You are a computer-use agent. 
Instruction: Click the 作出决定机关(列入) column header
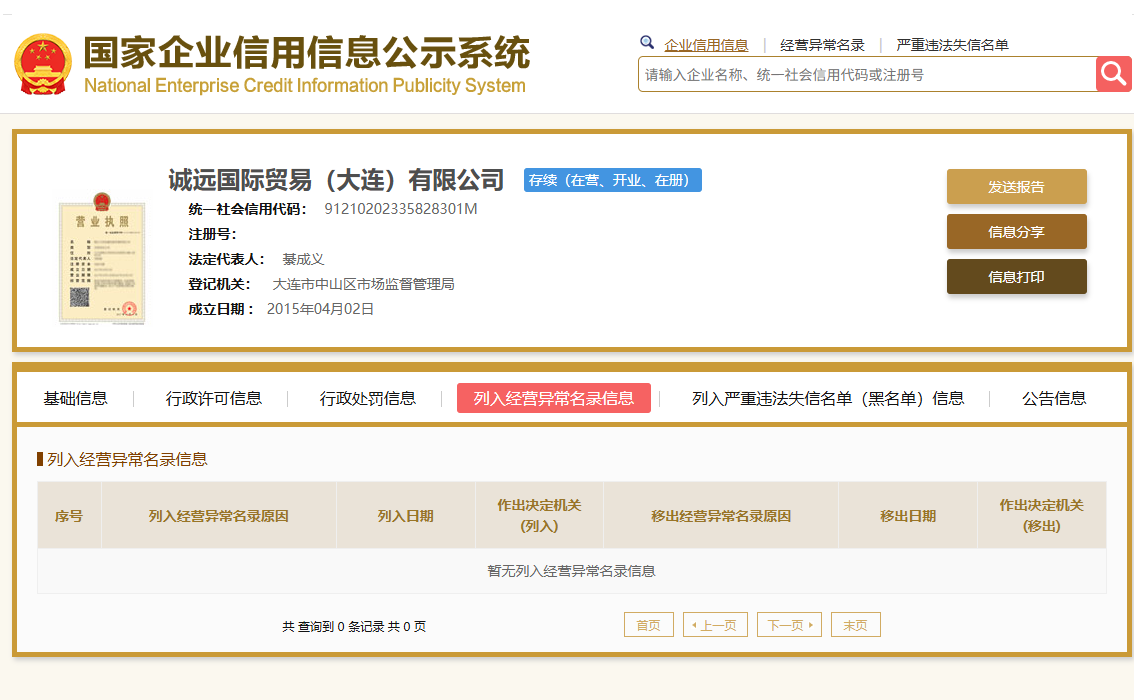[540, 516]
